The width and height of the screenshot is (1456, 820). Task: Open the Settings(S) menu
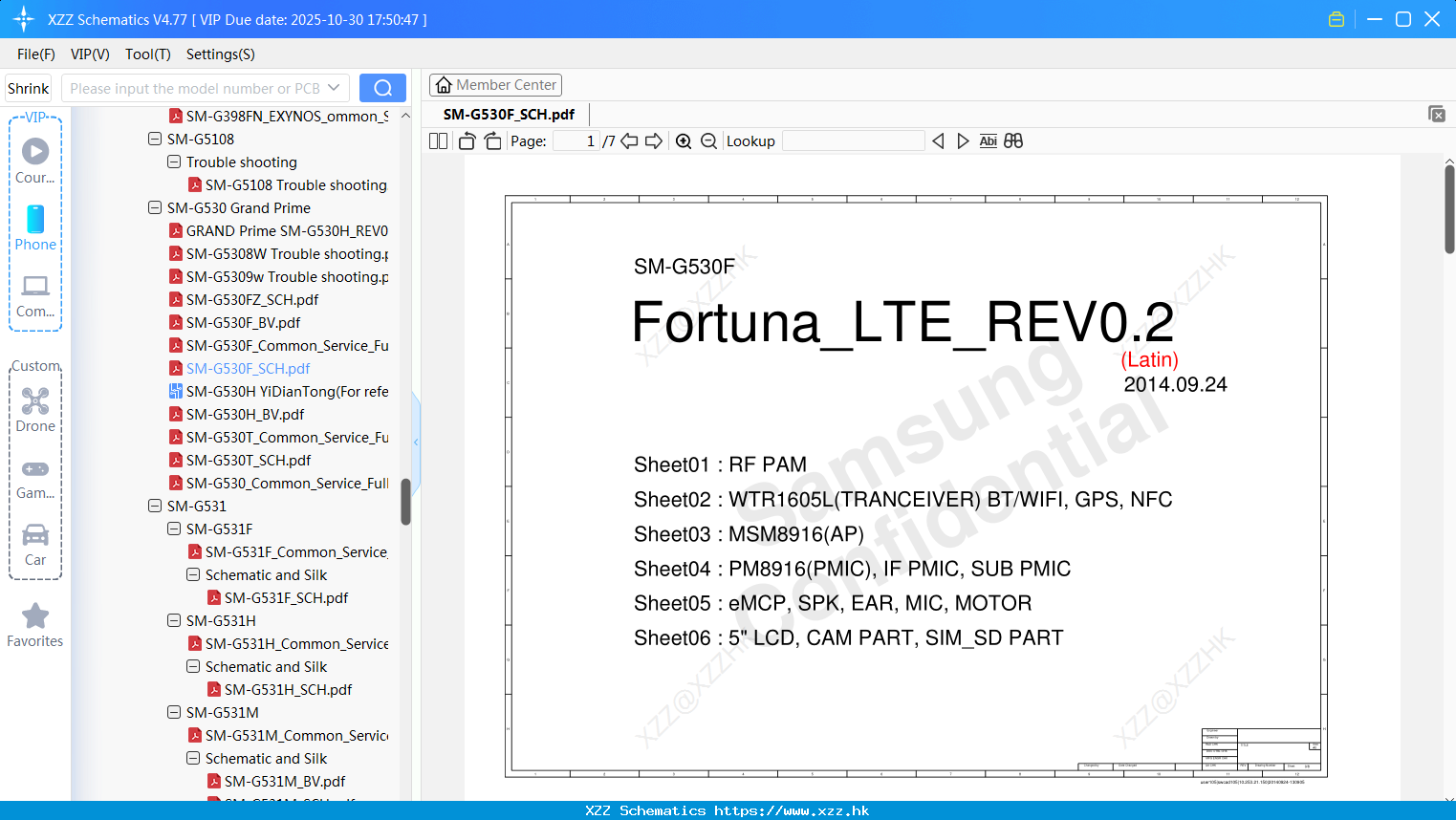(221, 54)
